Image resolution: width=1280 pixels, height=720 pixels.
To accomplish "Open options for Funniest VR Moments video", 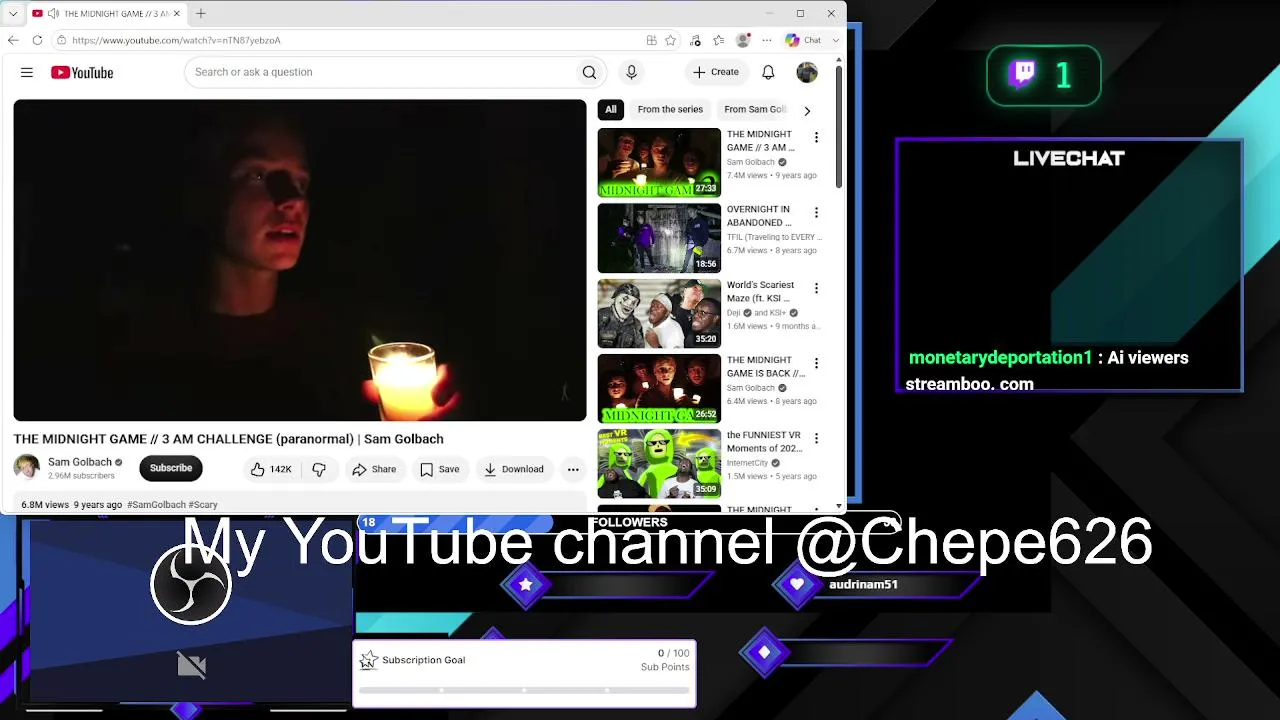I will pyautogui.click(x=816, y=438).
